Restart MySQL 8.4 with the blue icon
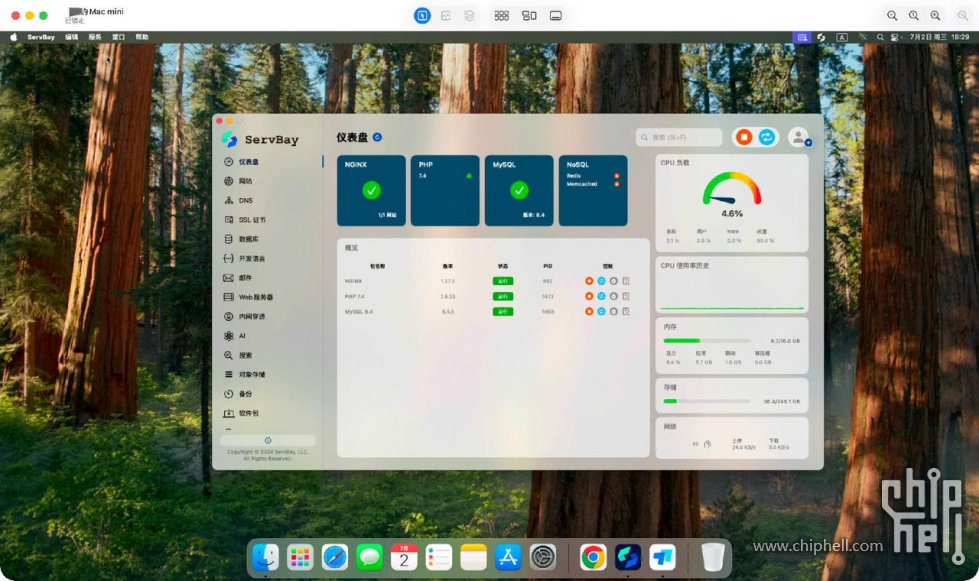The image size is (979, 581). click(601, 311)
